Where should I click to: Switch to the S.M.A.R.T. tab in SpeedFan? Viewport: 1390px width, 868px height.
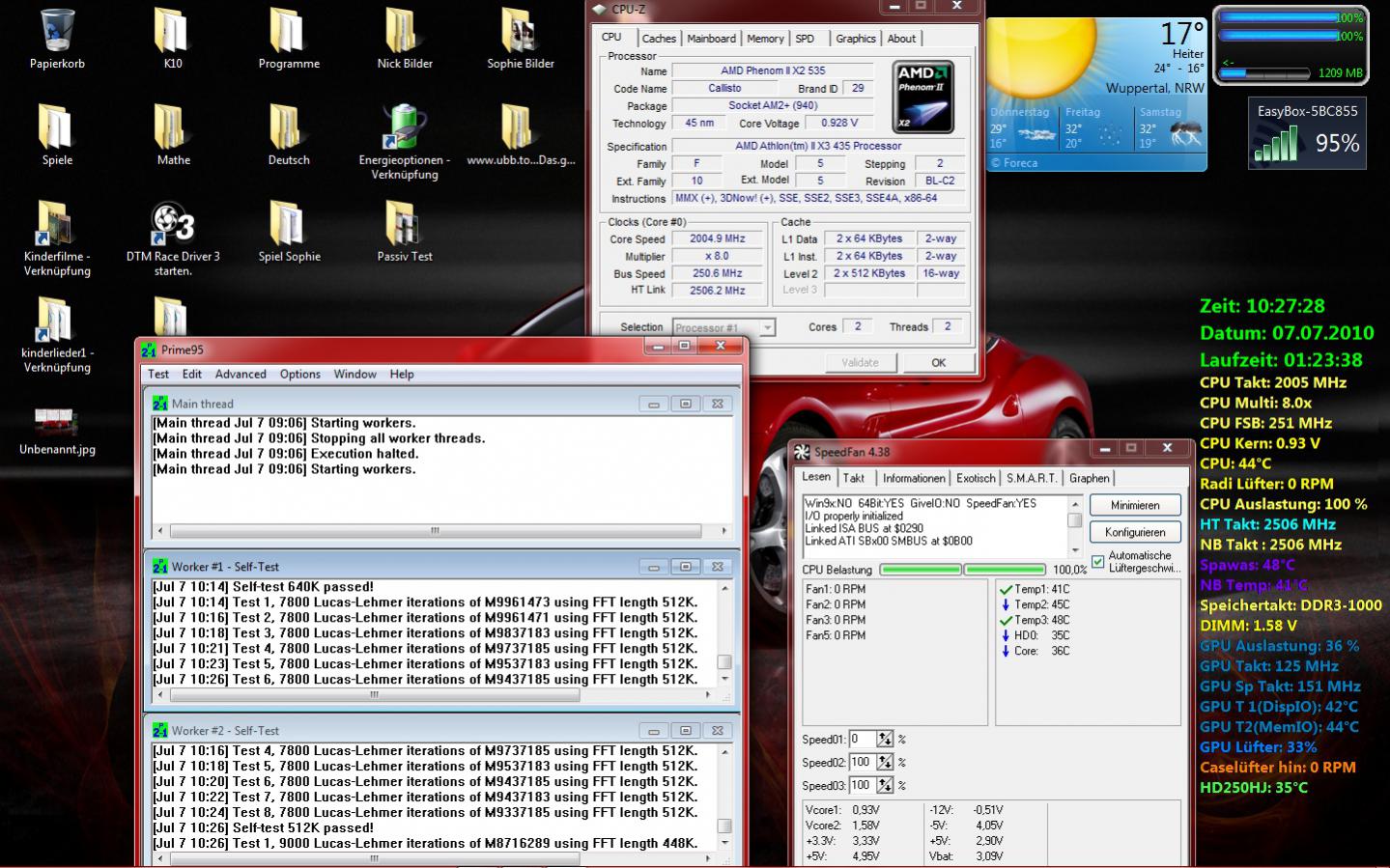pyautogui.click(x=1032, y=478)
